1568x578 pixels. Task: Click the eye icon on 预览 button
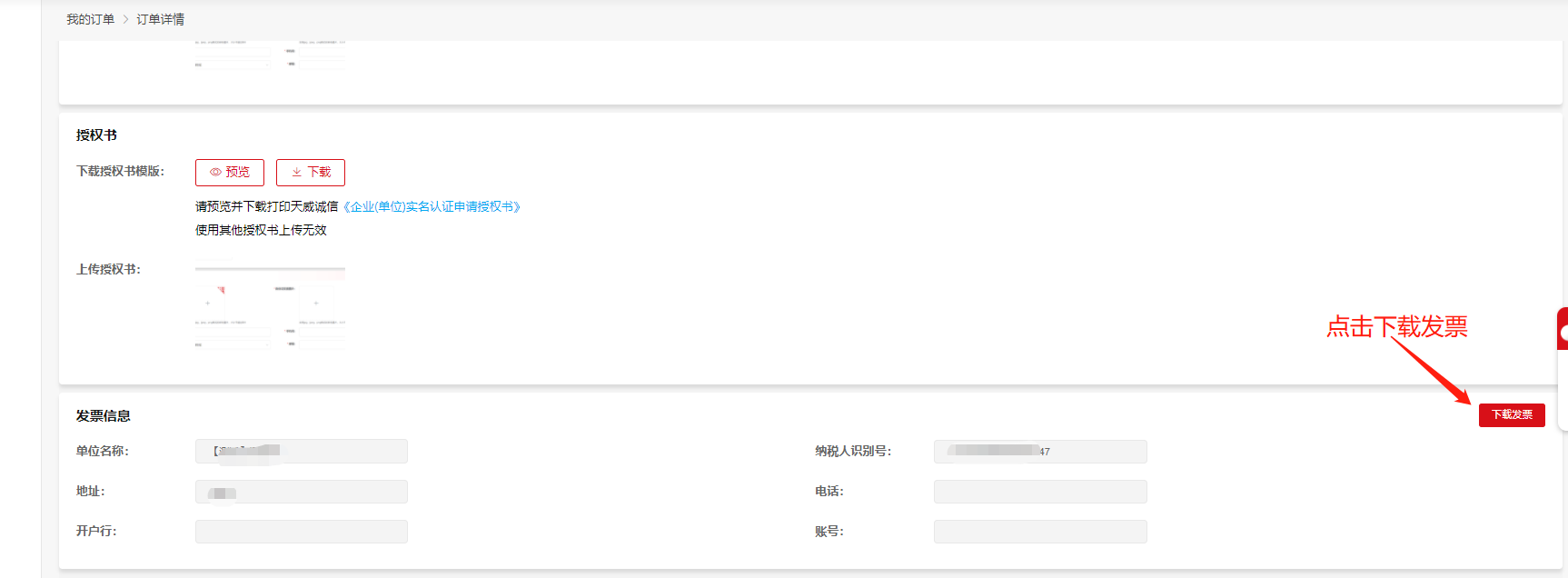(x=215, y=172)
